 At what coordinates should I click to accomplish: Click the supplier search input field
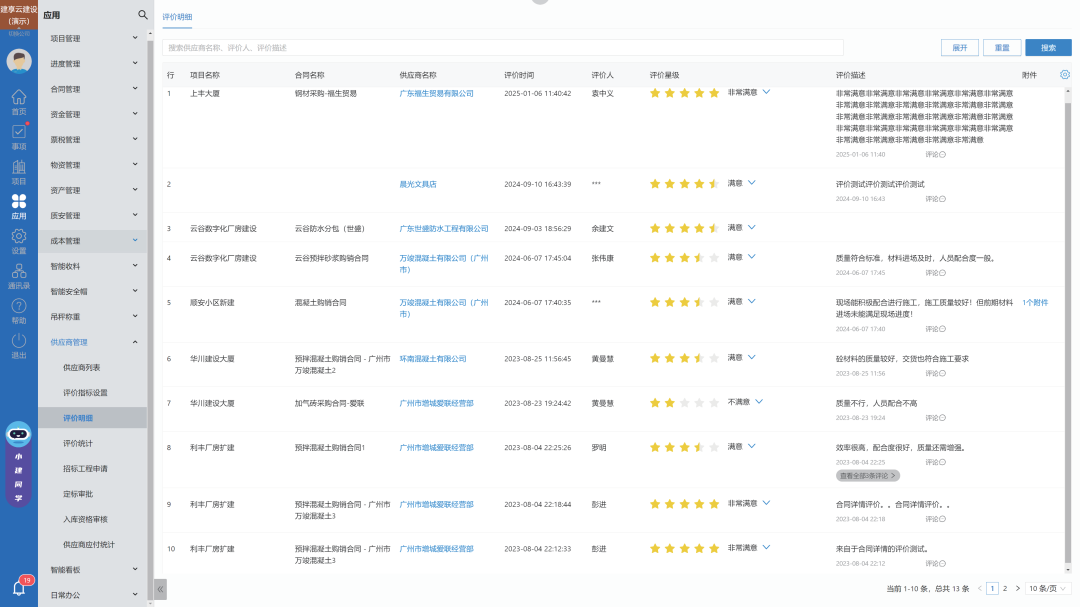click(503, 48)
